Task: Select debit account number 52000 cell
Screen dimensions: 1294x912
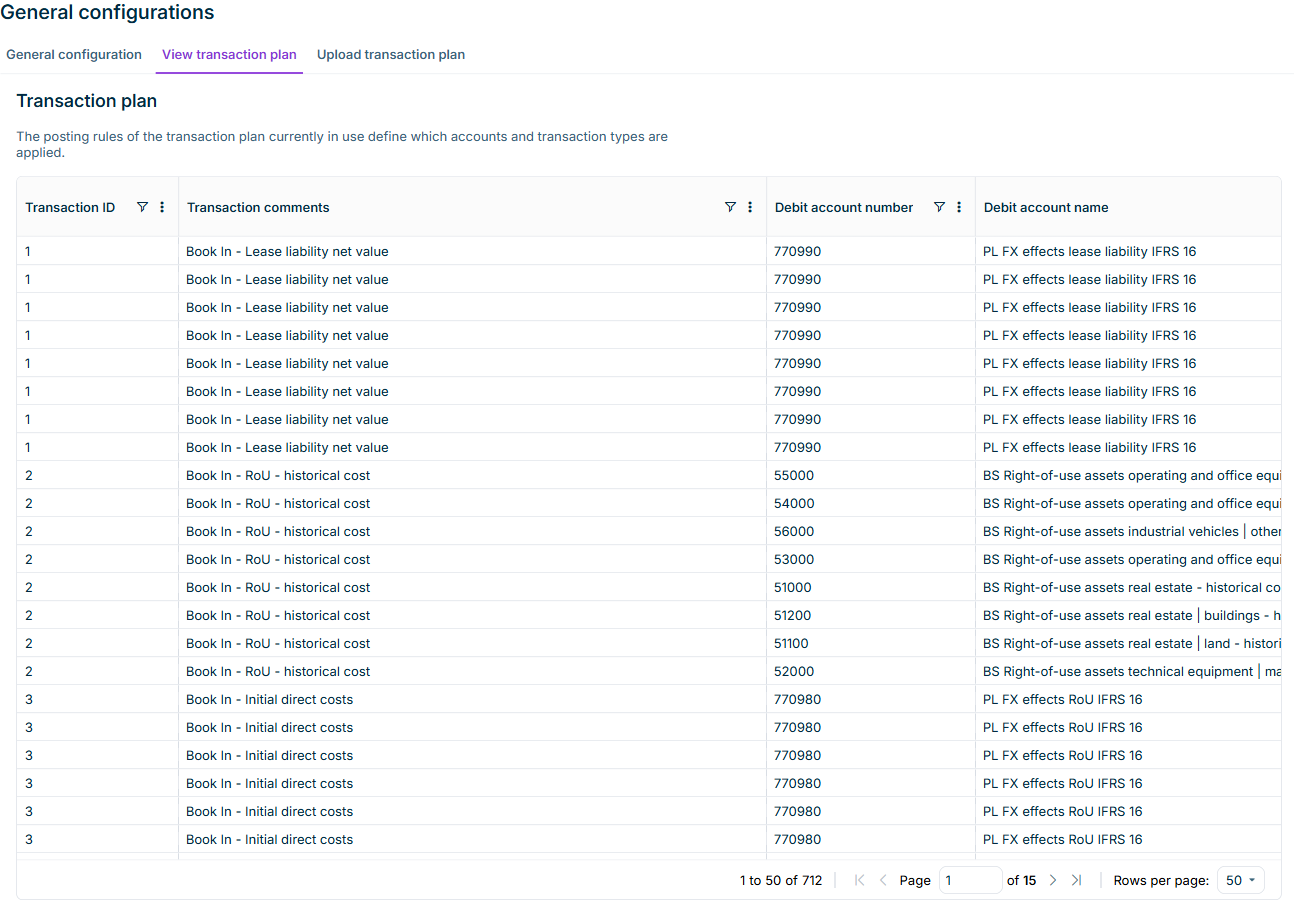Action: (871, 671)
